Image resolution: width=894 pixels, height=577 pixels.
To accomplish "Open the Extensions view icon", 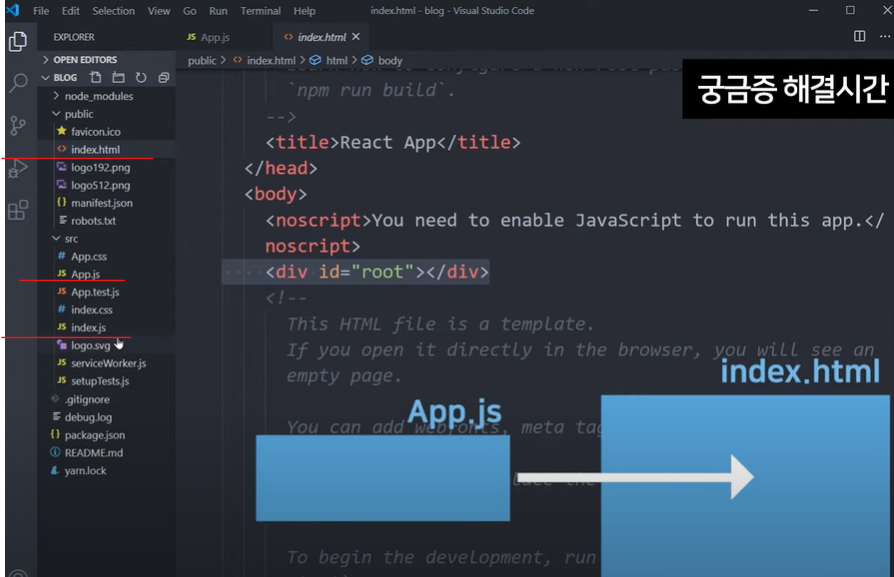I will [x=18, y=210].
